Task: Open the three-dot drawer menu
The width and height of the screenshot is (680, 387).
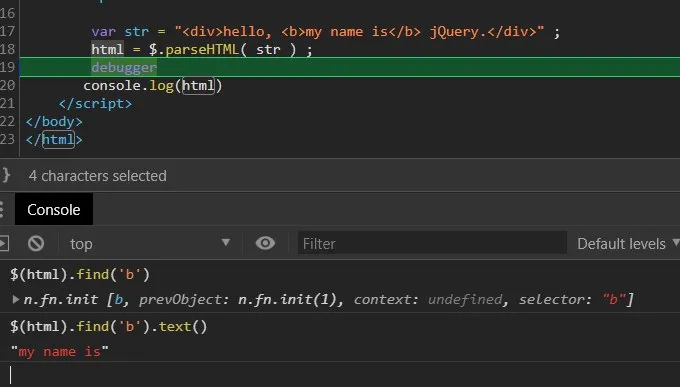Action: tap(2, 210)
